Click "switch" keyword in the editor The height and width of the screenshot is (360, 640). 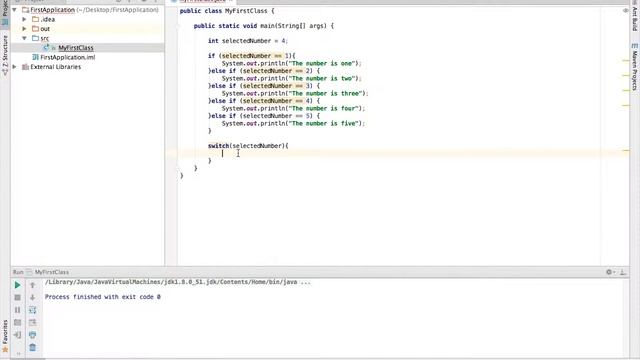(218, 146)
